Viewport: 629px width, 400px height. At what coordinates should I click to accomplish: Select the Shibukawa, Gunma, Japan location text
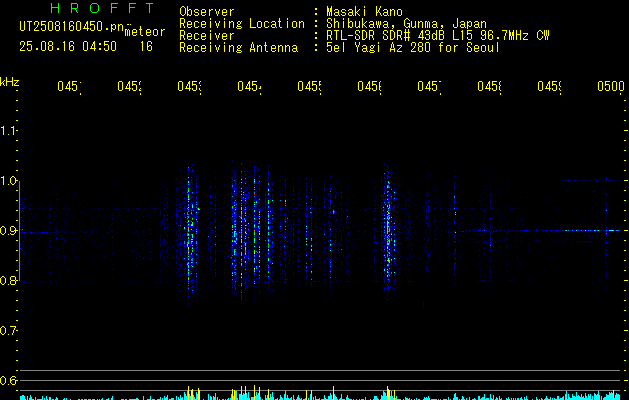coord(406,24)
